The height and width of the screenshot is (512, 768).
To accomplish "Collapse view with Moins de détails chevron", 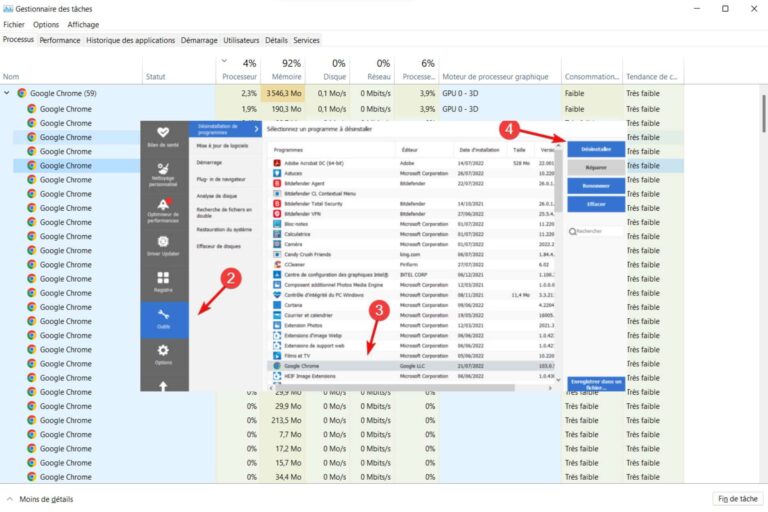I will [10, 499].
